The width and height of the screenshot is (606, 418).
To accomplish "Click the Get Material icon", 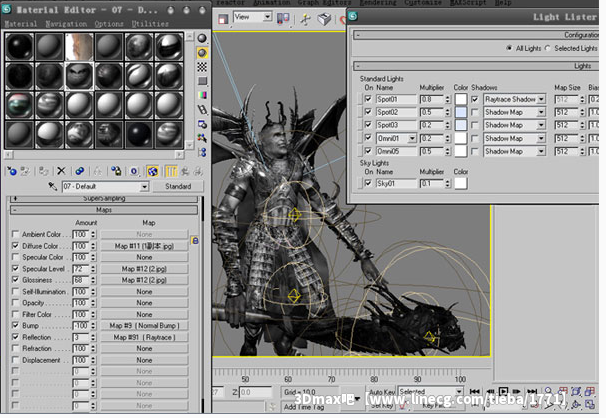I will click(11, 171).
